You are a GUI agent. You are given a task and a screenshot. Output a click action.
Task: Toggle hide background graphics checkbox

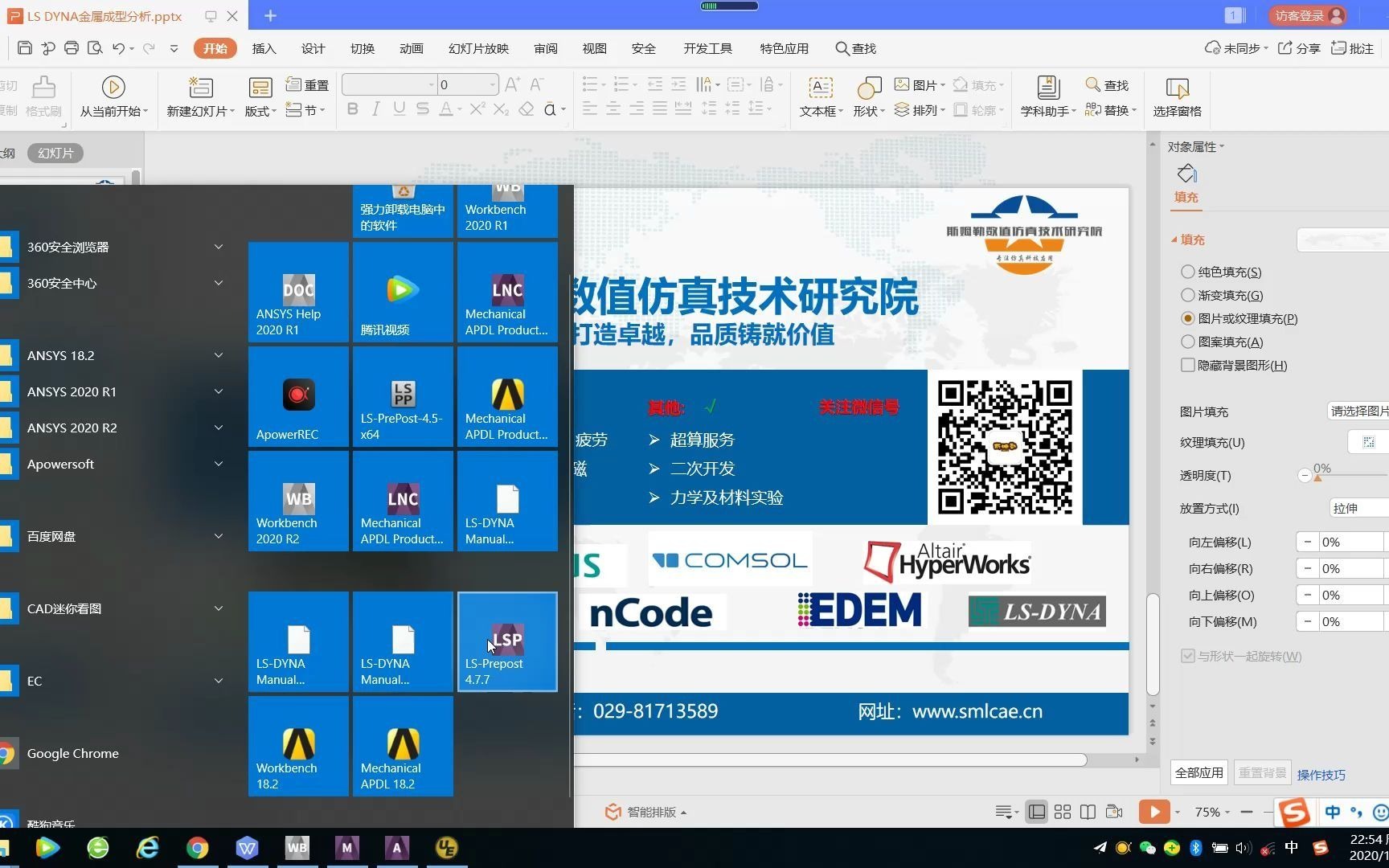[x=1187, y=365]
